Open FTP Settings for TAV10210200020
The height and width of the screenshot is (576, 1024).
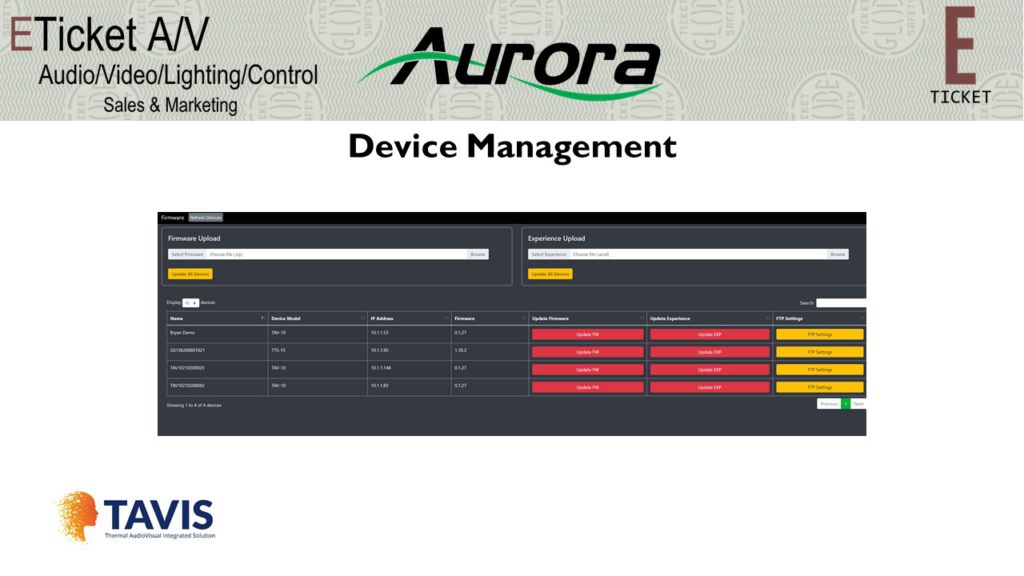pyautogui.click(x=820, y=370)
